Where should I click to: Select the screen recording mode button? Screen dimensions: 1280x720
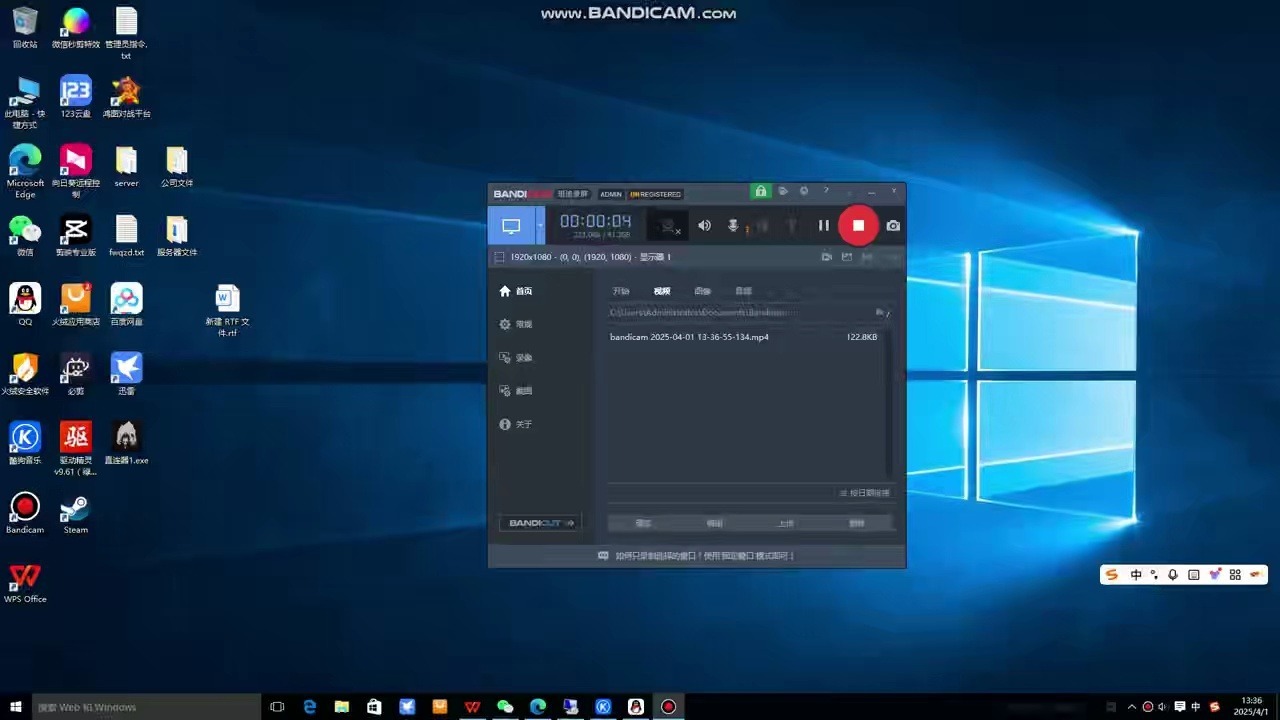pos(511,226)
